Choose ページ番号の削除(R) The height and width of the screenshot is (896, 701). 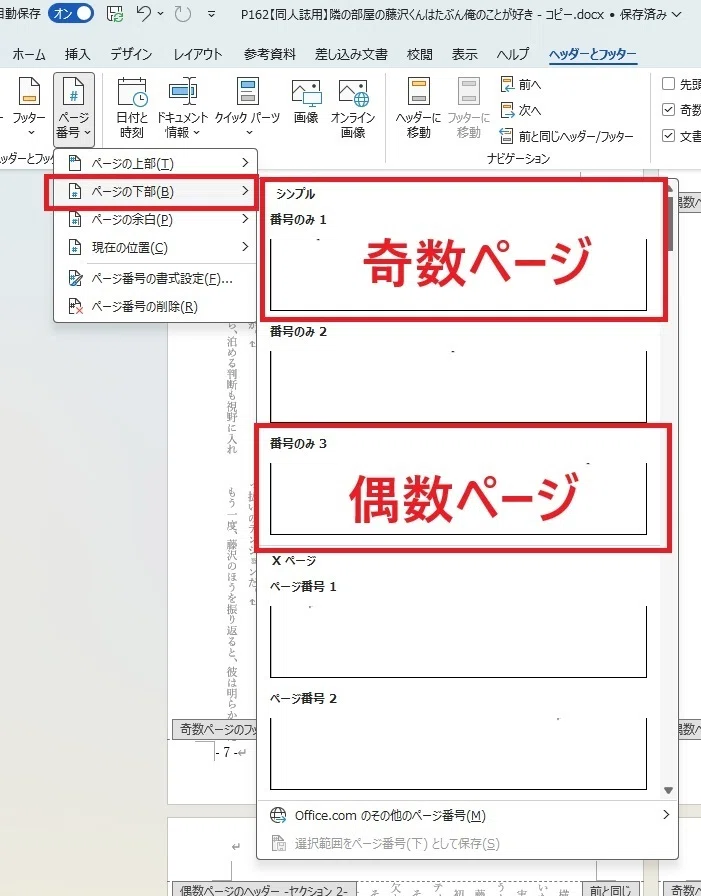[155, 307]
